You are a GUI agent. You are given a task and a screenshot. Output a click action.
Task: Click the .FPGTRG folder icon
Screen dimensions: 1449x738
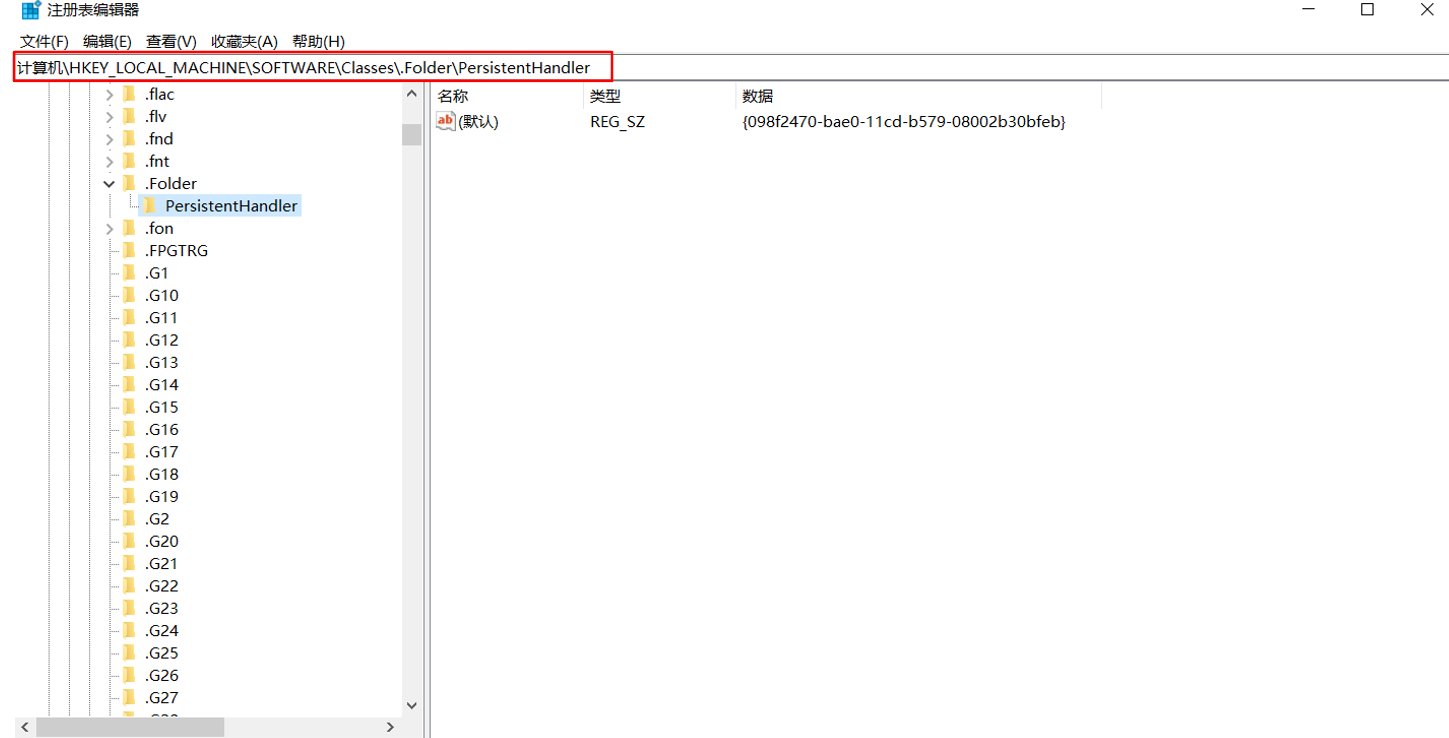coord(128,251)
